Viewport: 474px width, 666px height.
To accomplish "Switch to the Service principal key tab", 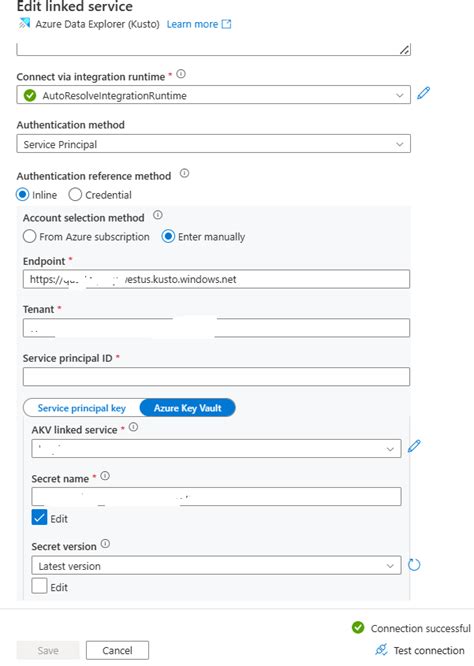I will (82, 408).
